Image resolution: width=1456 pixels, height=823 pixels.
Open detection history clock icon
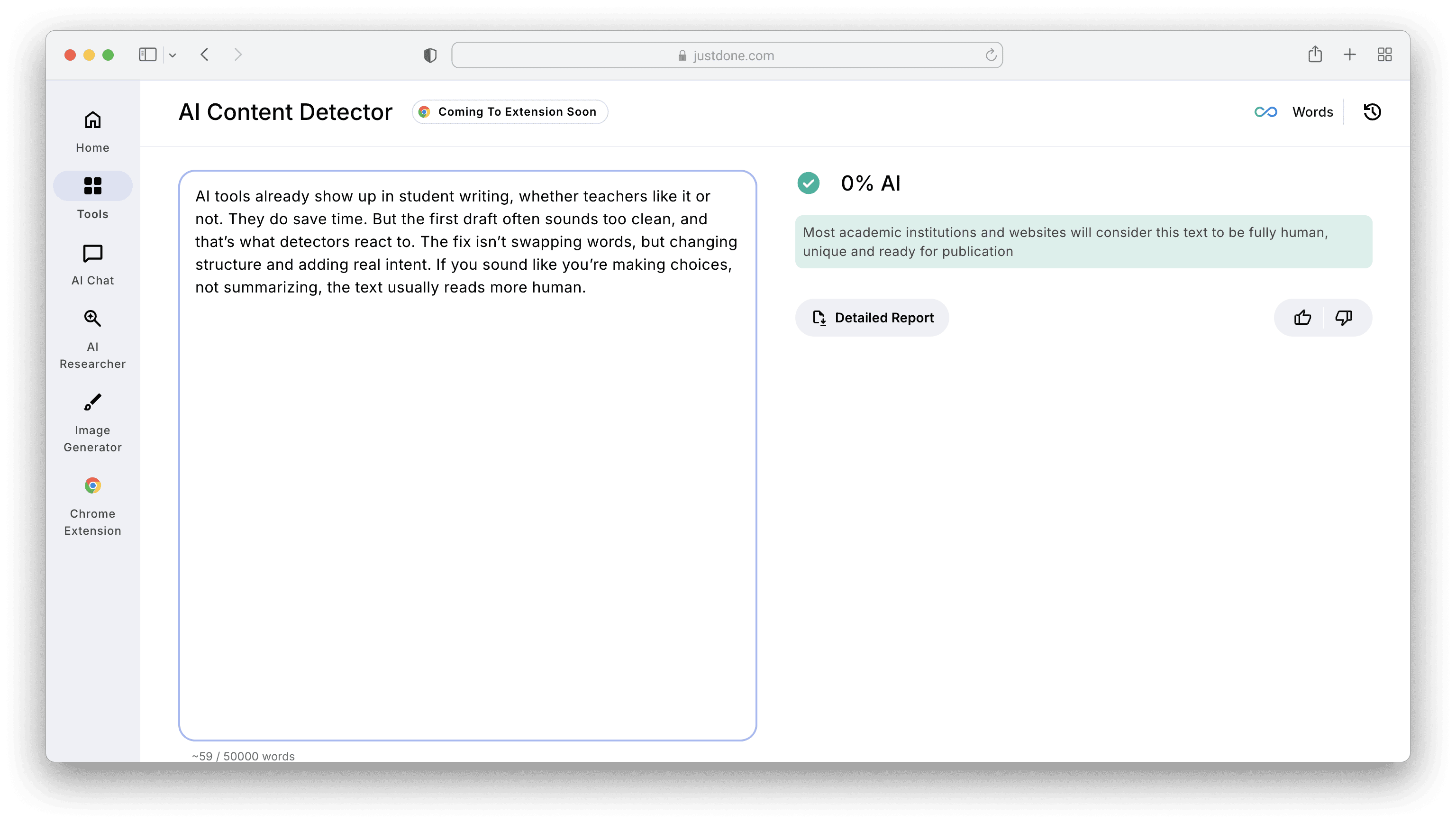tap(1372, 112)
